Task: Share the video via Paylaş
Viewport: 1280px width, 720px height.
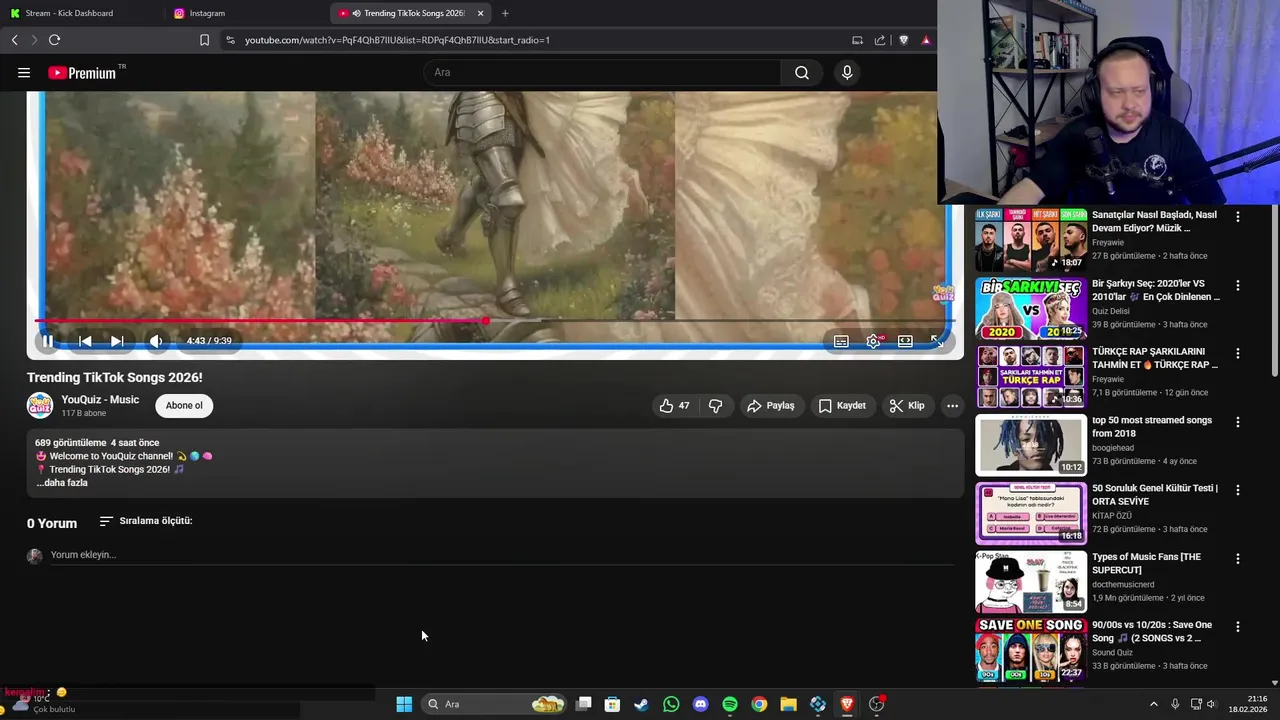Action: (x=771, y=406)
